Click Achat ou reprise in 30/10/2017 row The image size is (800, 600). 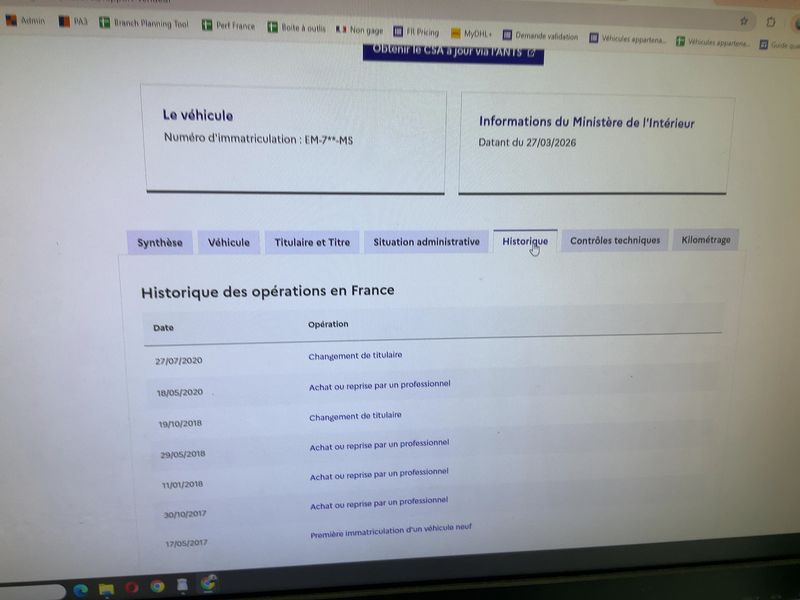(379, 503)
